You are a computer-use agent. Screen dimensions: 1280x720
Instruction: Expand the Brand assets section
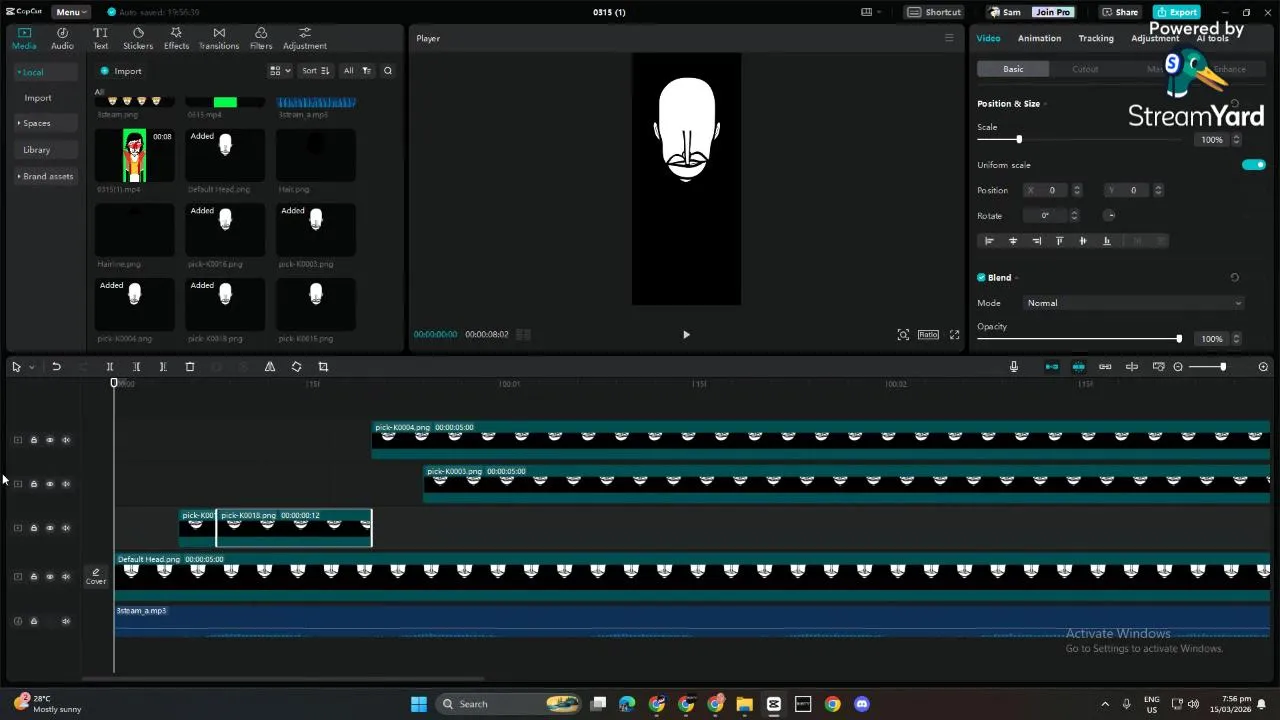pos(46,176)
